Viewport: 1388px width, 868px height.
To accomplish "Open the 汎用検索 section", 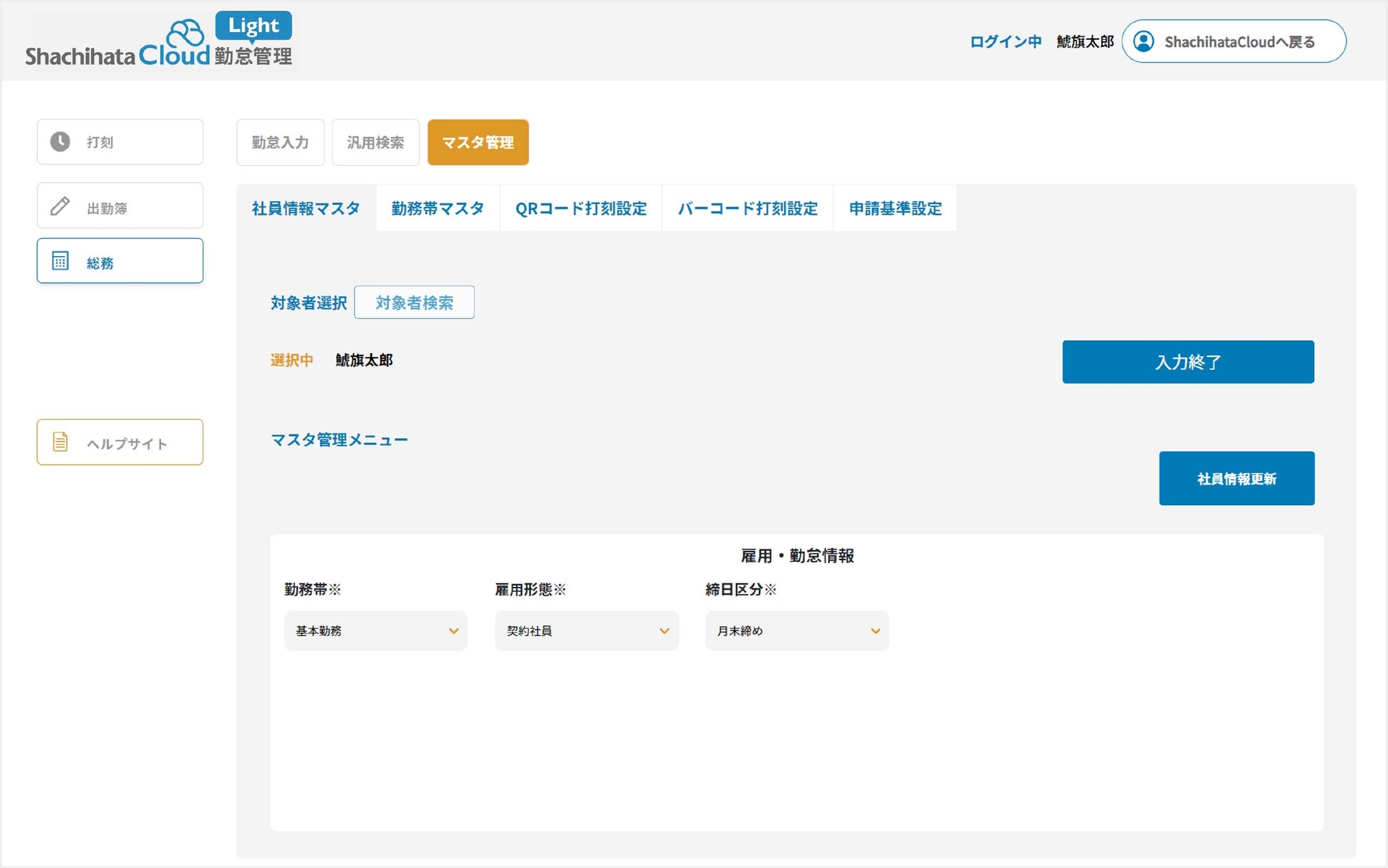I will pyautogui.click(x=375, y=142).
